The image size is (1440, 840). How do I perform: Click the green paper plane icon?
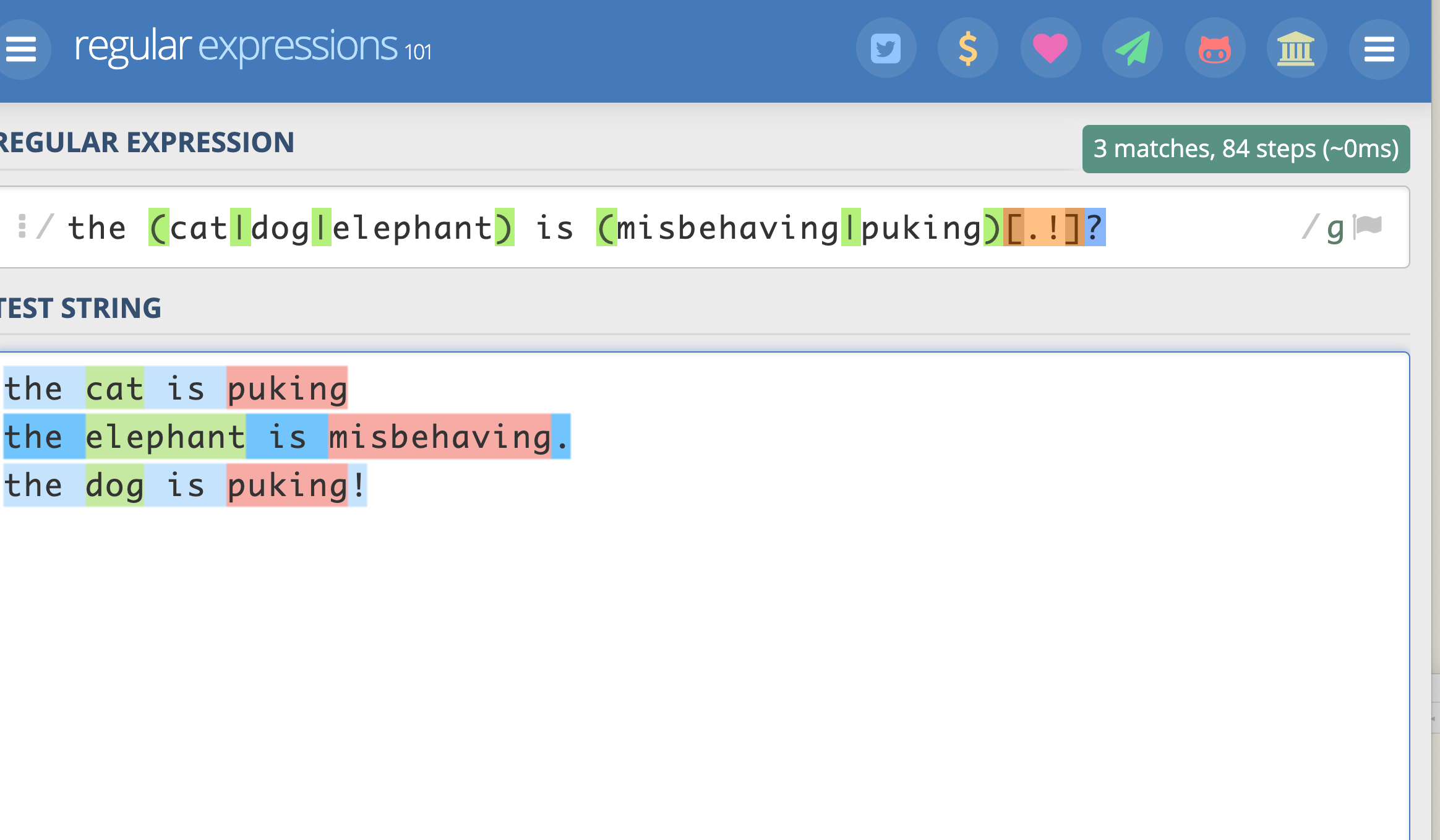[x=1133, y=49]
